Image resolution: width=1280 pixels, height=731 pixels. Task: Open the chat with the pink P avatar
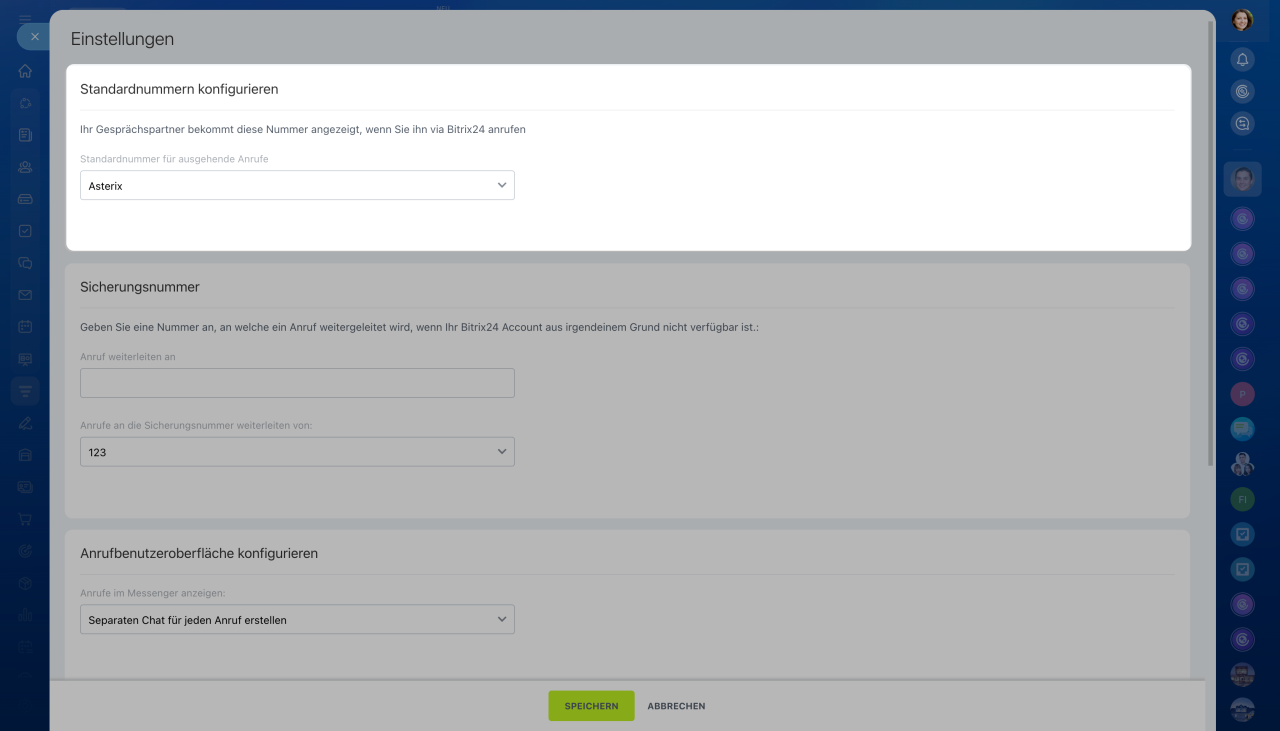1242,394
